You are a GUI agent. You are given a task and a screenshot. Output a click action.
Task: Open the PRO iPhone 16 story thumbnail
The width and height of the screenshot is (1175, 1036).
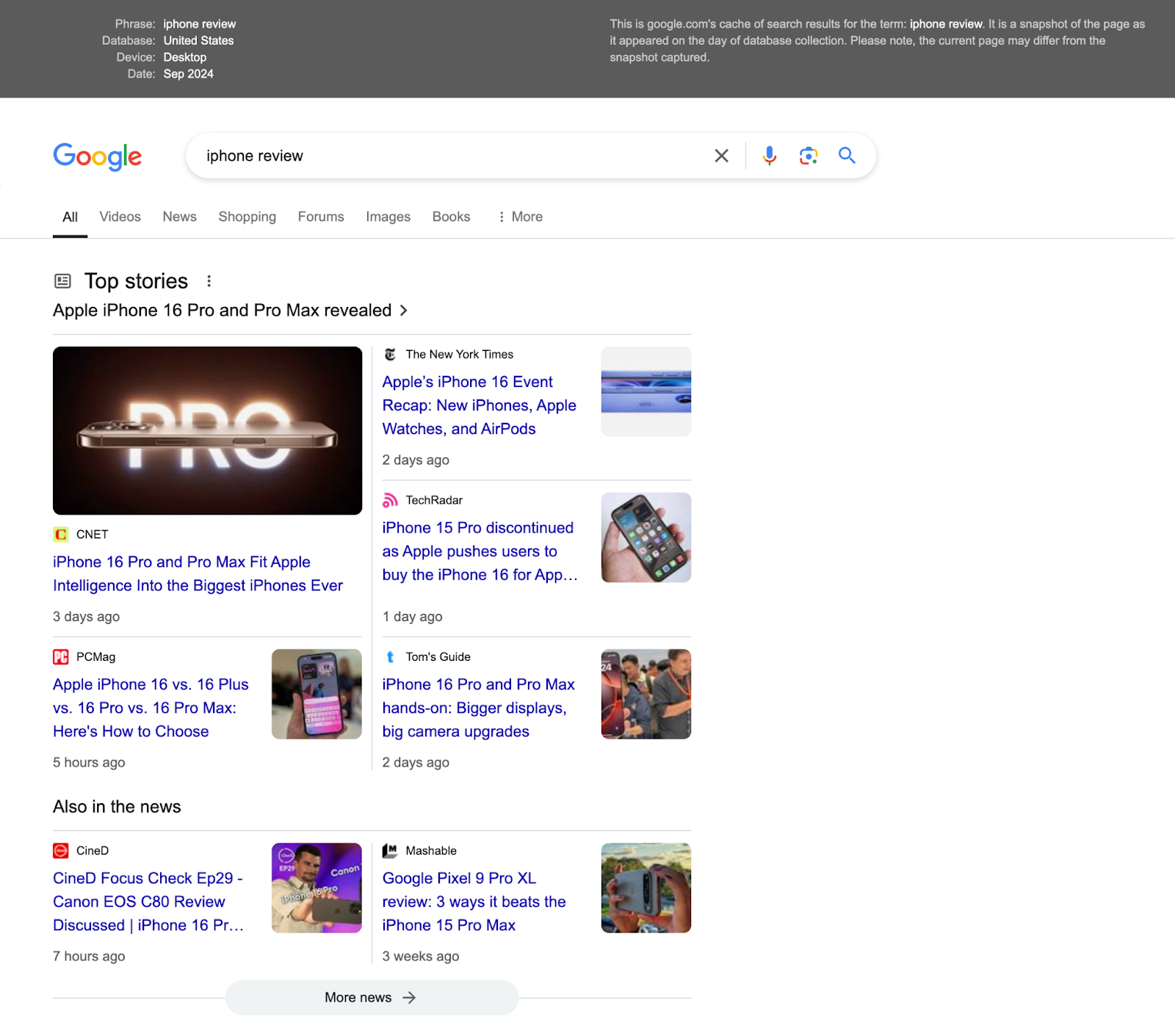tap(207, 430)
